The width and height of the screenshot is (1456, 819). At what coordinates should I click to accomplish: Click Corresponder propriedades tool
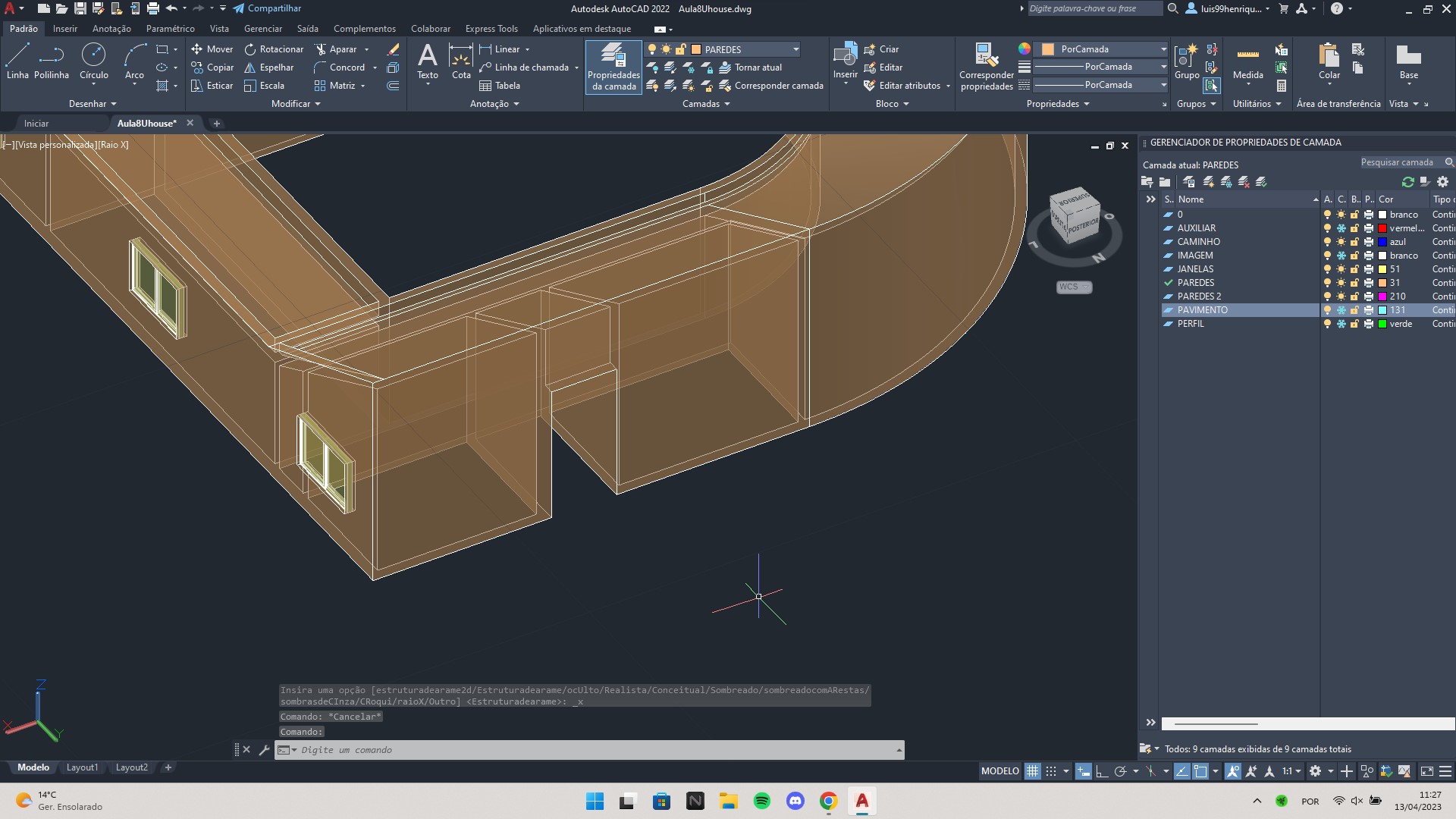986,67
